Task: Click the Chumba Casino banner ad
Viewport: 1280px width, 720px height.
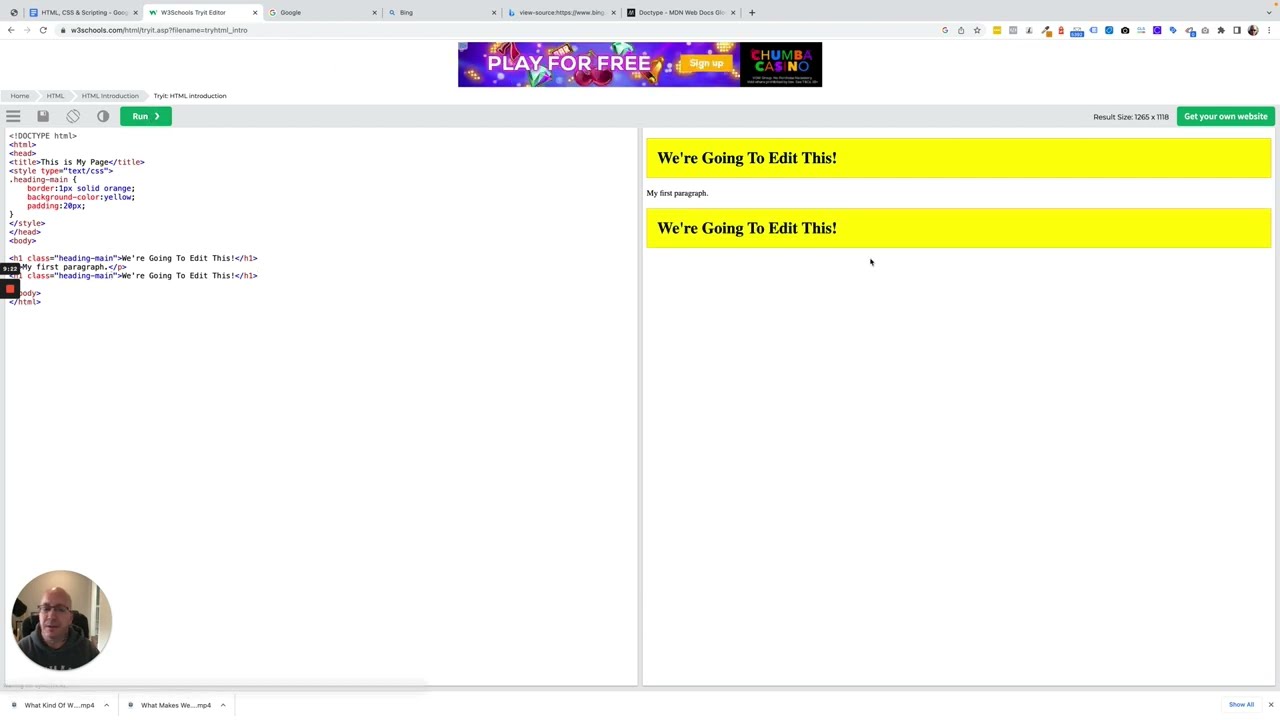Action: tap(640, 64)
